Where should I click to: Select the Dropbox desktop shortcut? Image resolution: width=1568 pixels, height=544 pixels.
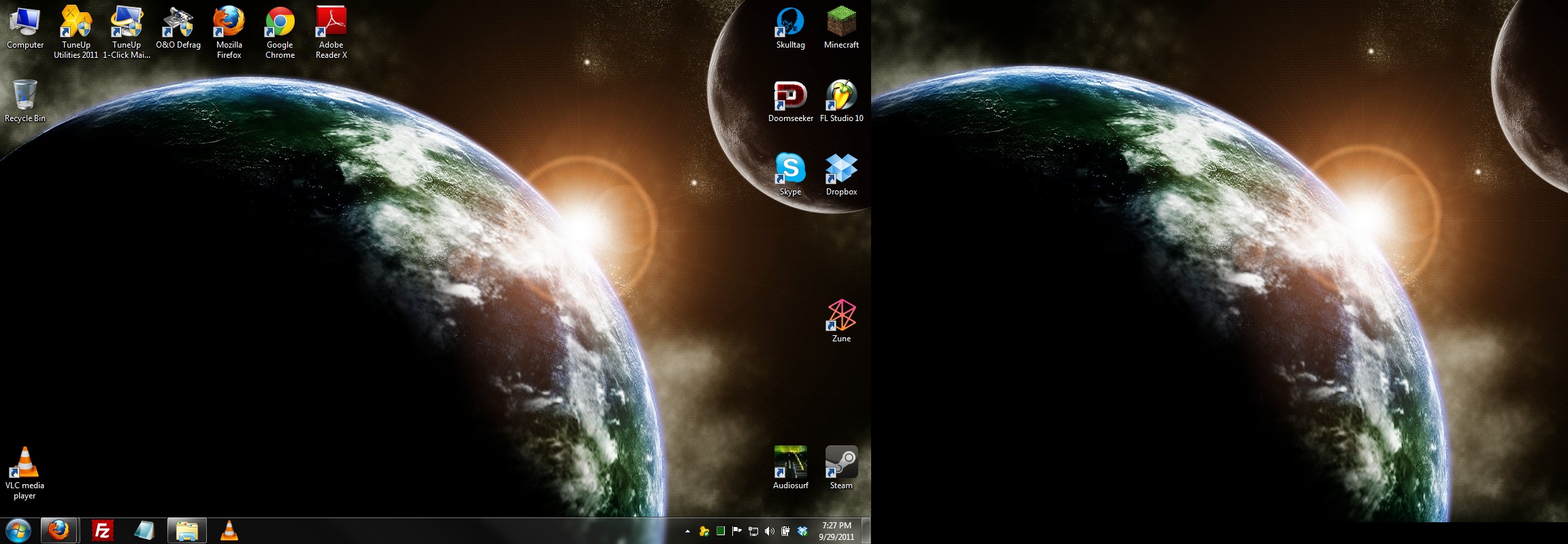pyautogui.click(x=841, y=170)
